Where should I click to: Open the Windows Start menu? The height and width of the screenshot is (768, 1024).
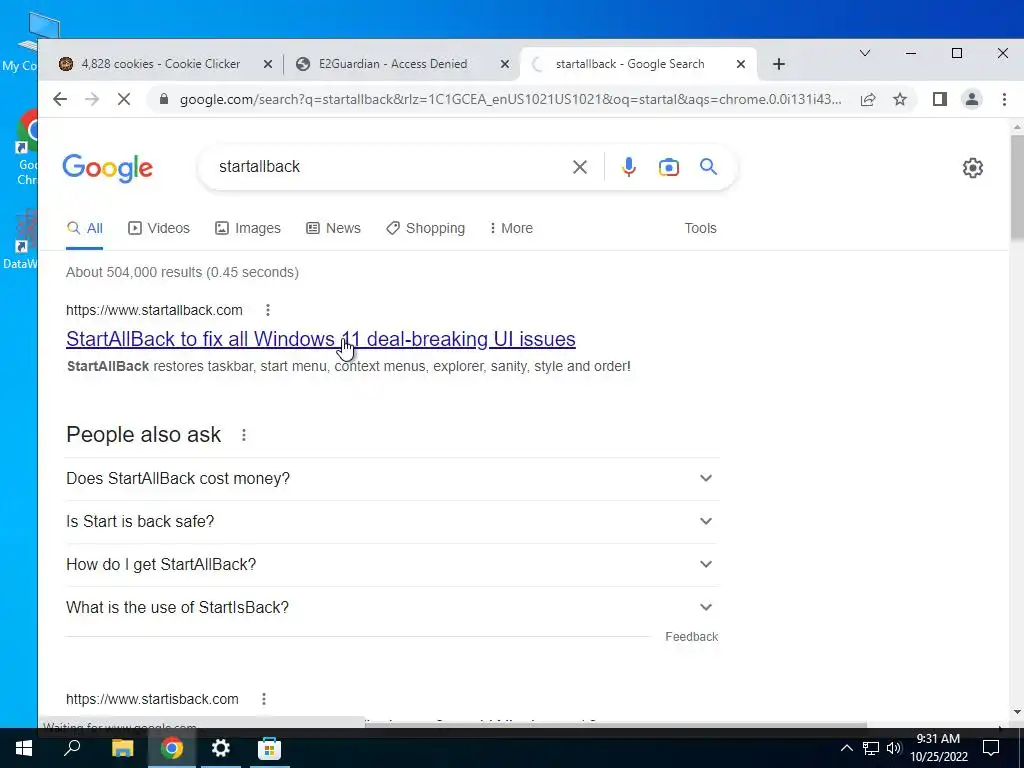24,748
